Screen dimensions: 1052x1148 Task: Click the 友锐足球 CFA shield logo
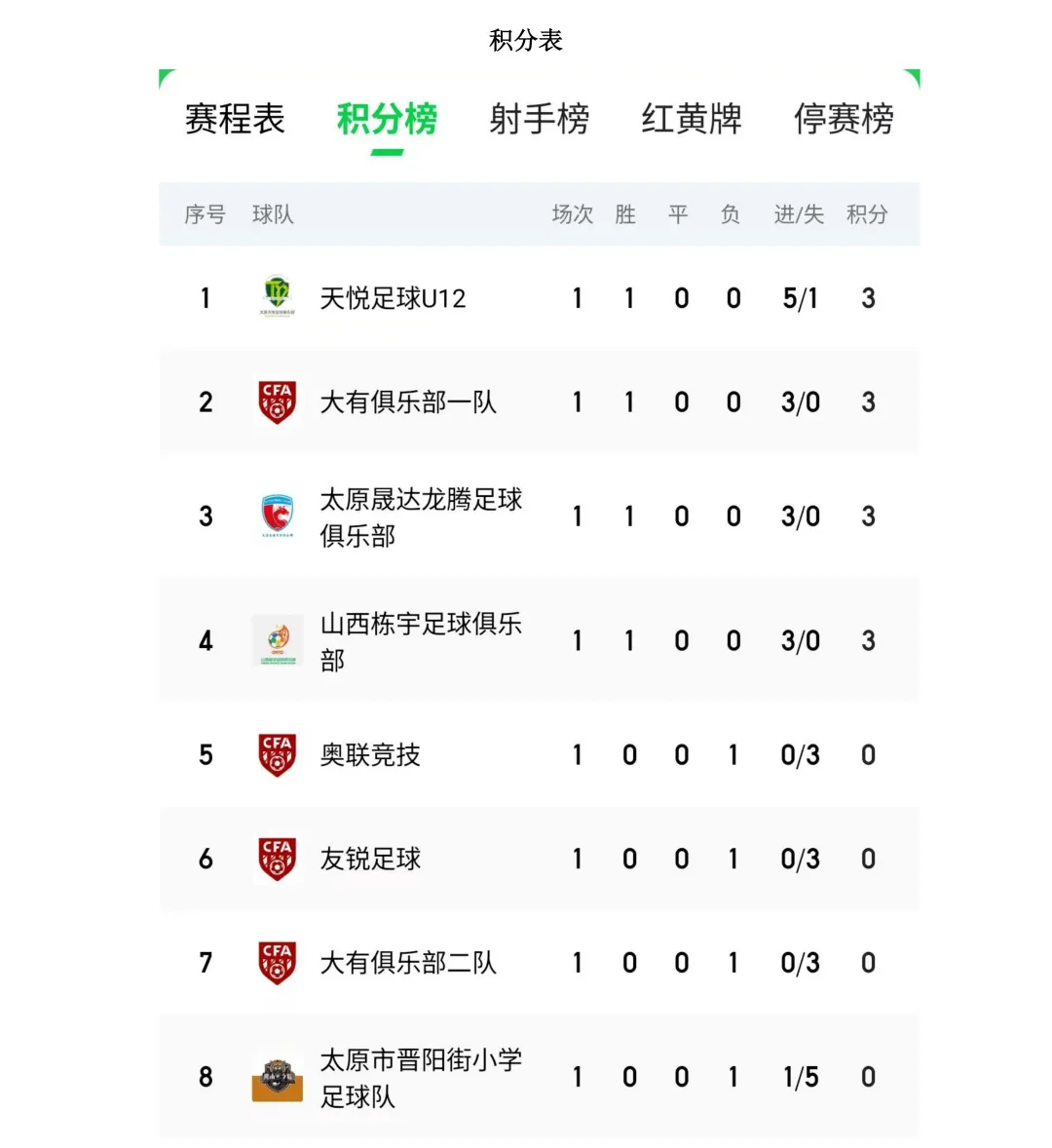coord(278,859)
